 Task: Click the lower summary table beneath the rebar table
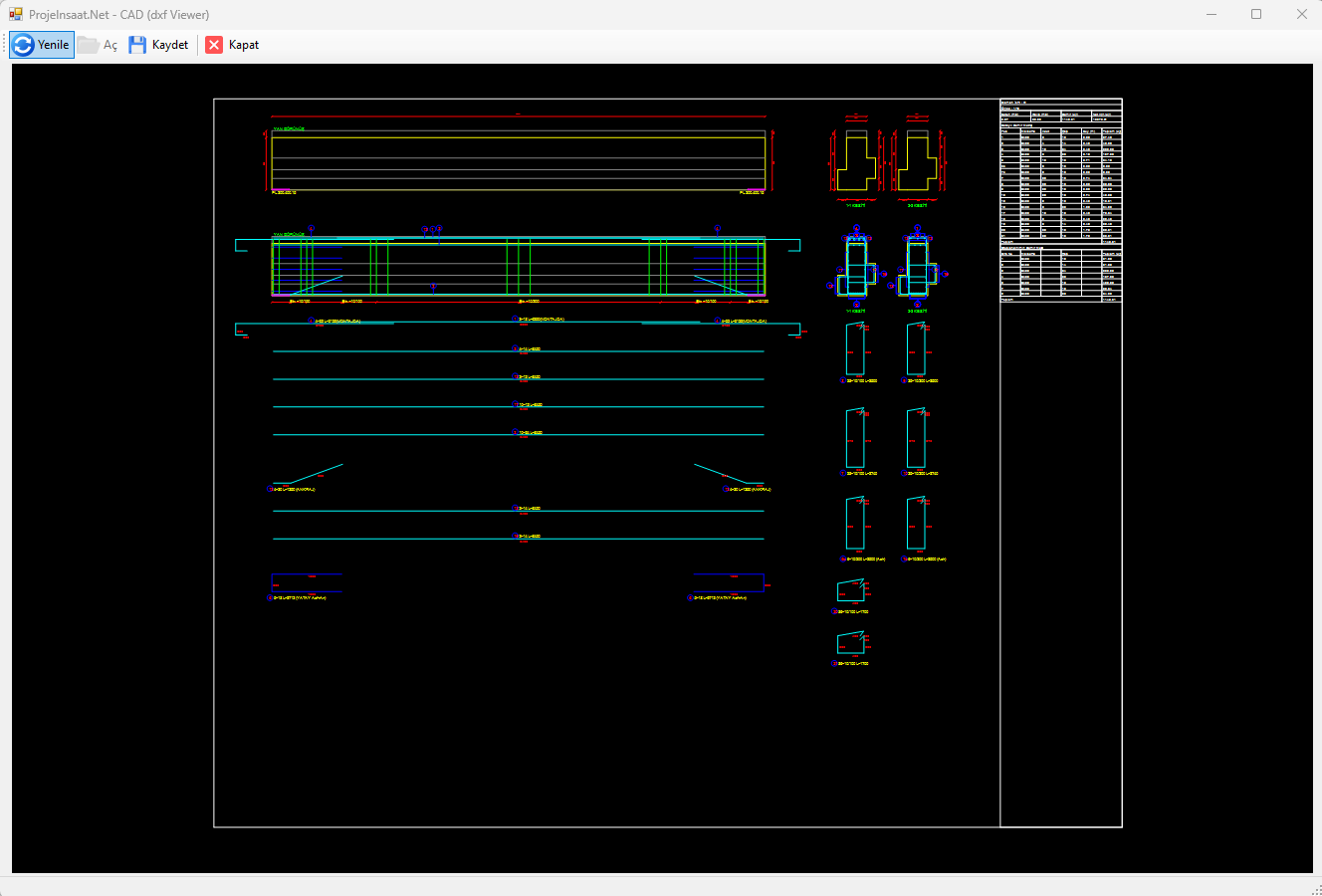1061,274
